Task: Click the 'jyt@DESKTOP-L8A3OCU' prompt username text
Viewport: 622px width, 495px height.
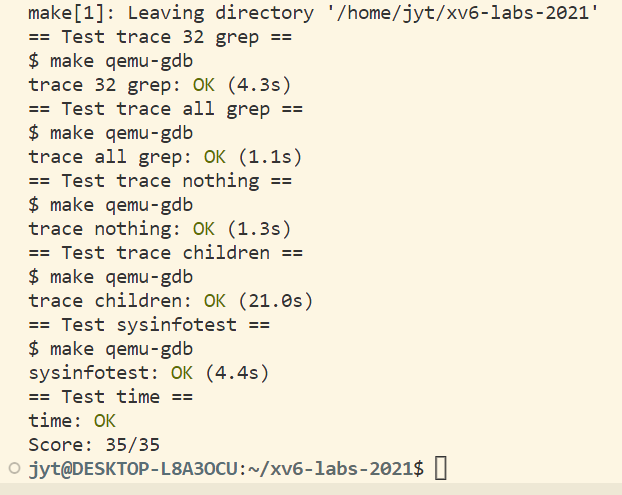Action: pyautogui.click(x=126, y=469)
